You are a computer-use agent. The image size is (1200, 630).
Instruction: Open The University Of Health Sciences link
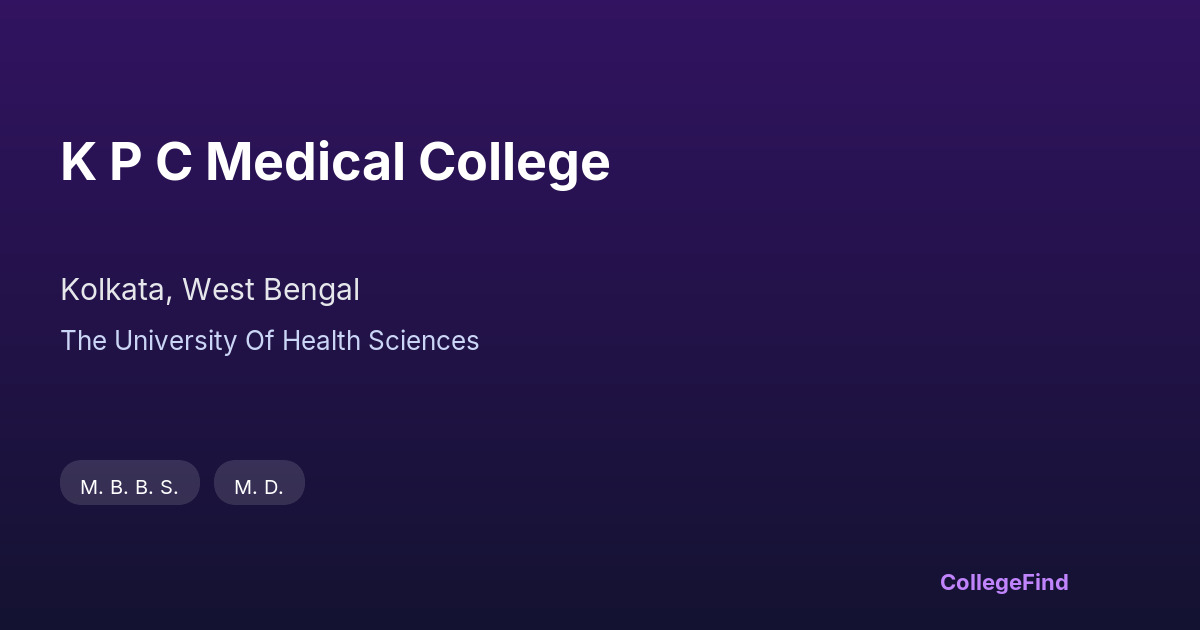click(270, 341)
